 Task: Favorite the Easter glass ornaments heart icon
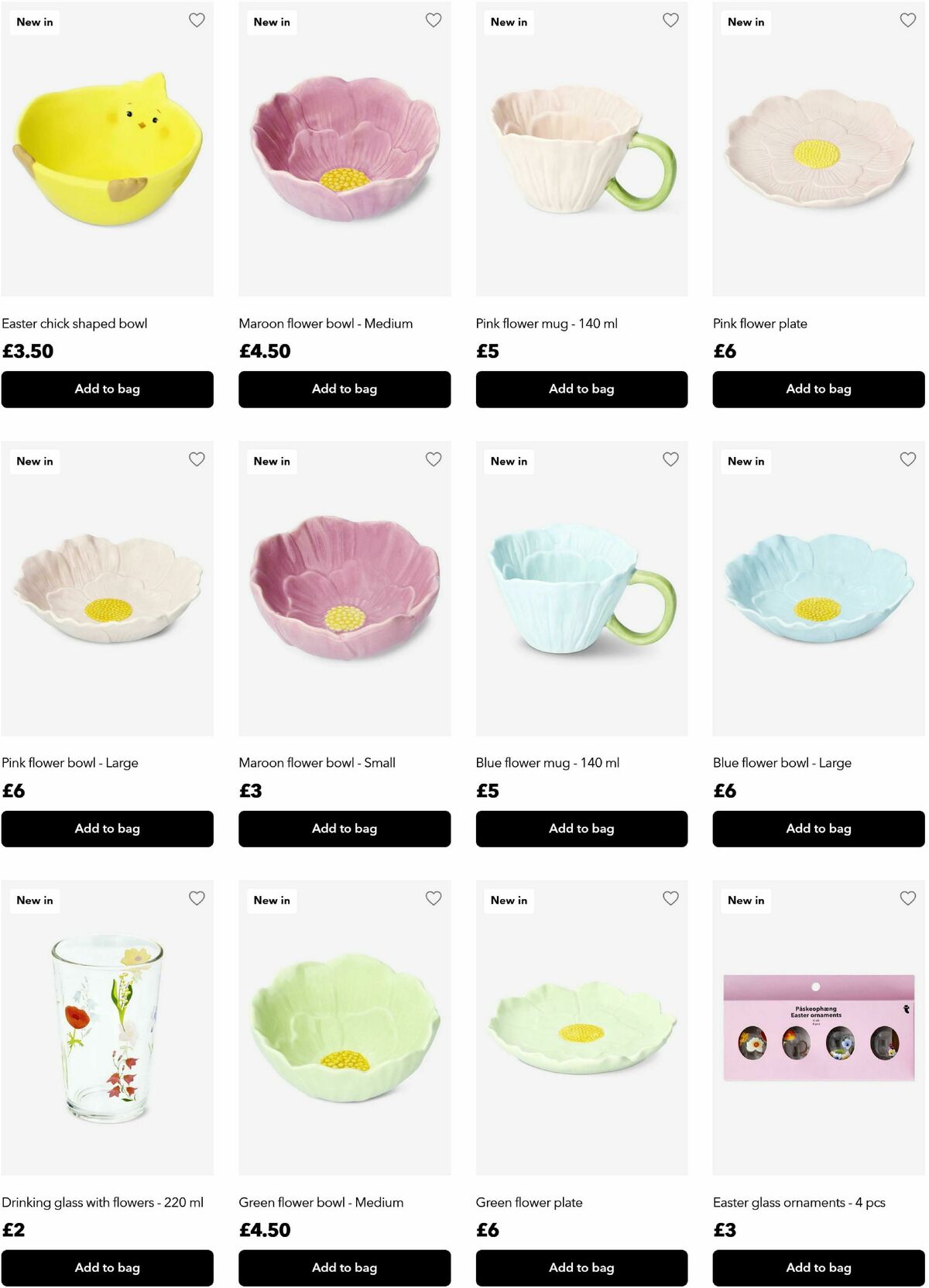tap(907, 898)
